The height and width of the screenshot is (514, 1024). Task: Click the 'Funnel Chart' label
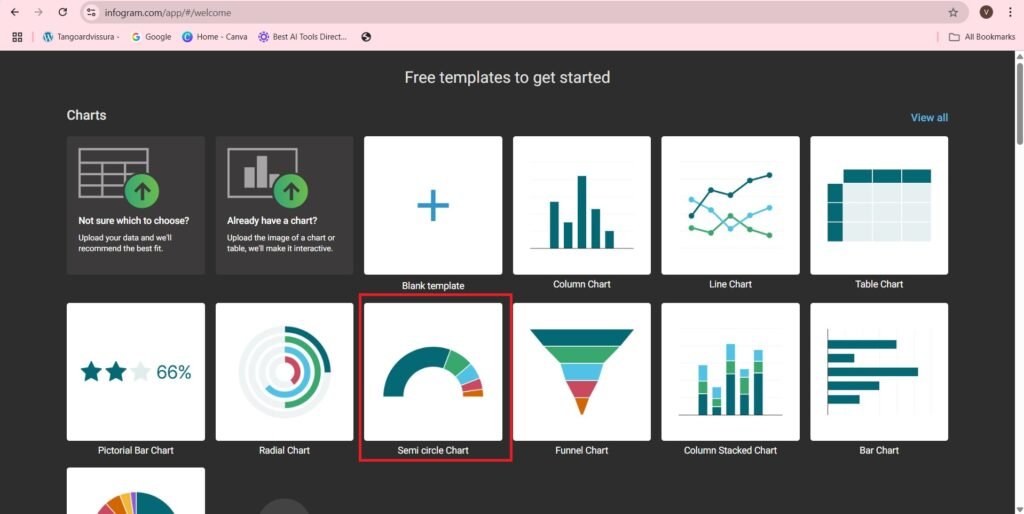click(582, 451)
